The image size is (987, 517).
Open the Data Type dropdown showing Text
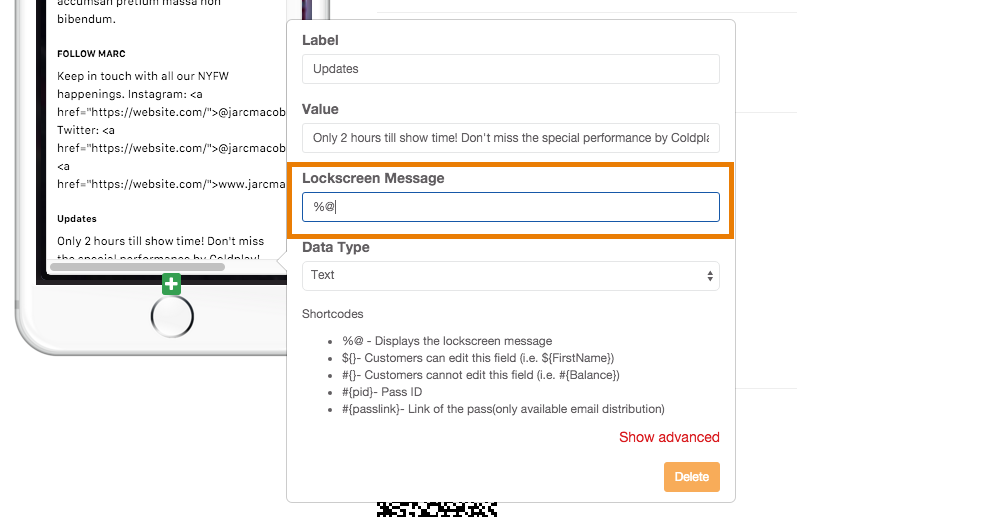point(510,276)
